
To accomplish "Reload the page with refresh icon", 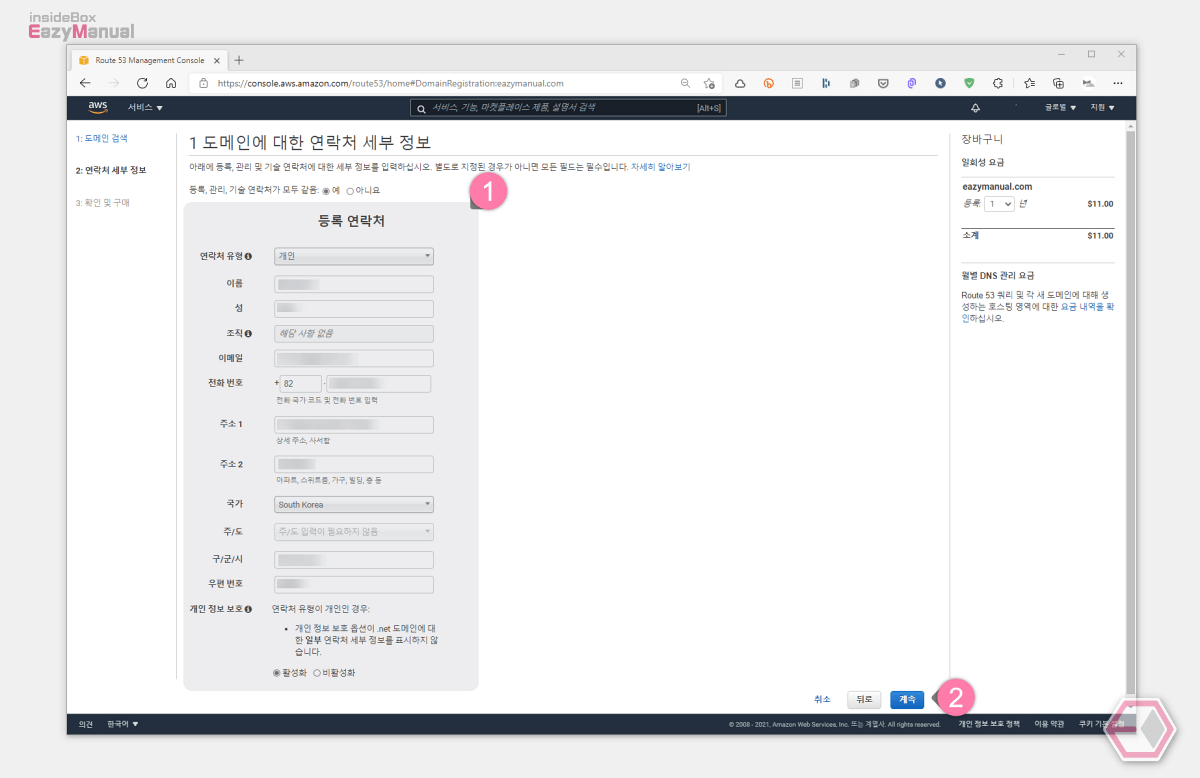I will 142,83.
